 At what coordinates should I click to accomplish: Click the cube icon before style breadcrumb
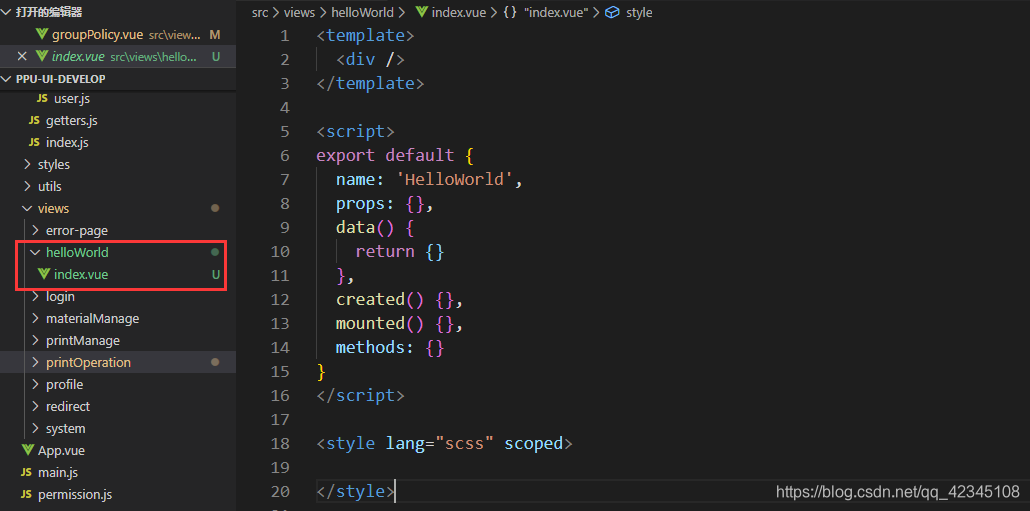(x=613, y=12)
